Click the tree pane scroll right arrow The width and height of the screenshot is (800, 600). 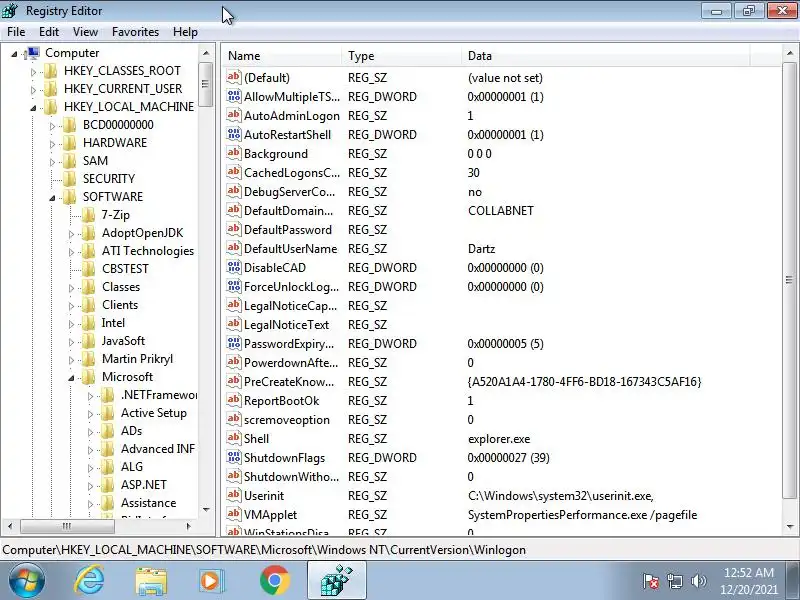tap(189, 526)
